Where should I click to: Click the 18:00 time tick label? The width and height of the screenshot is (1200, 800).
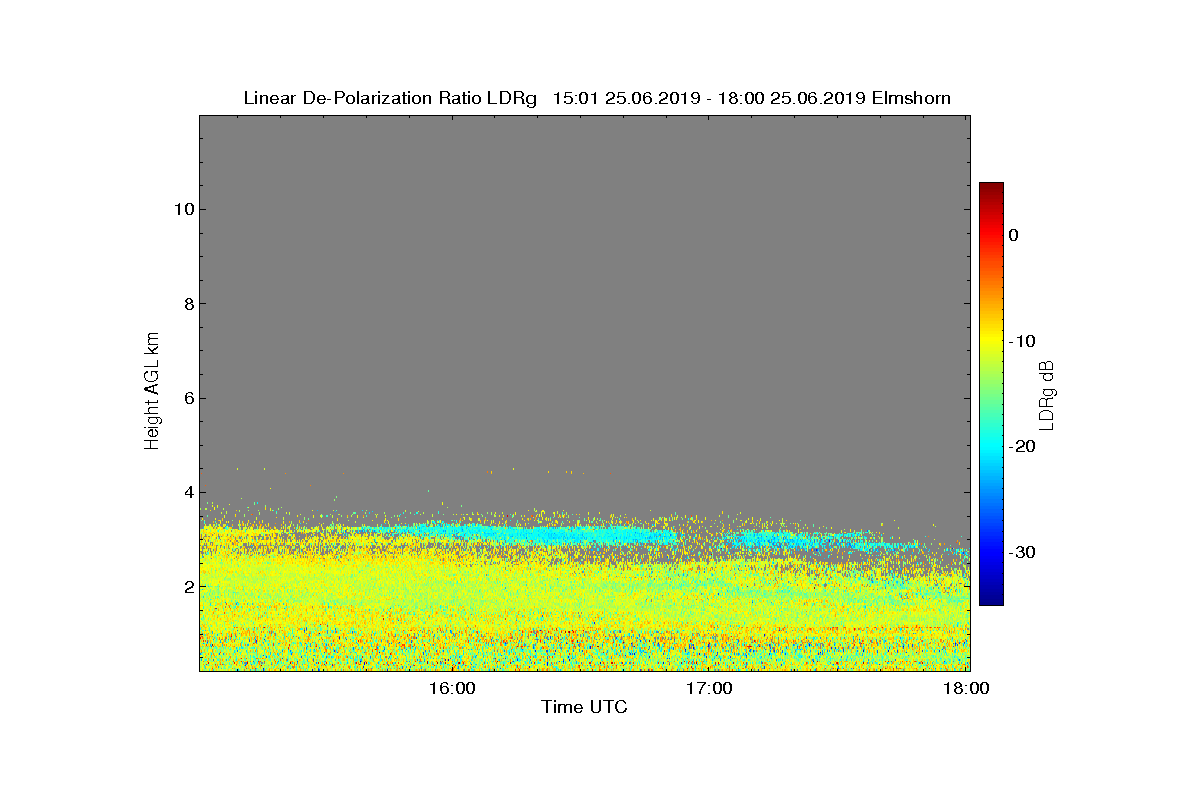(967, 688)
